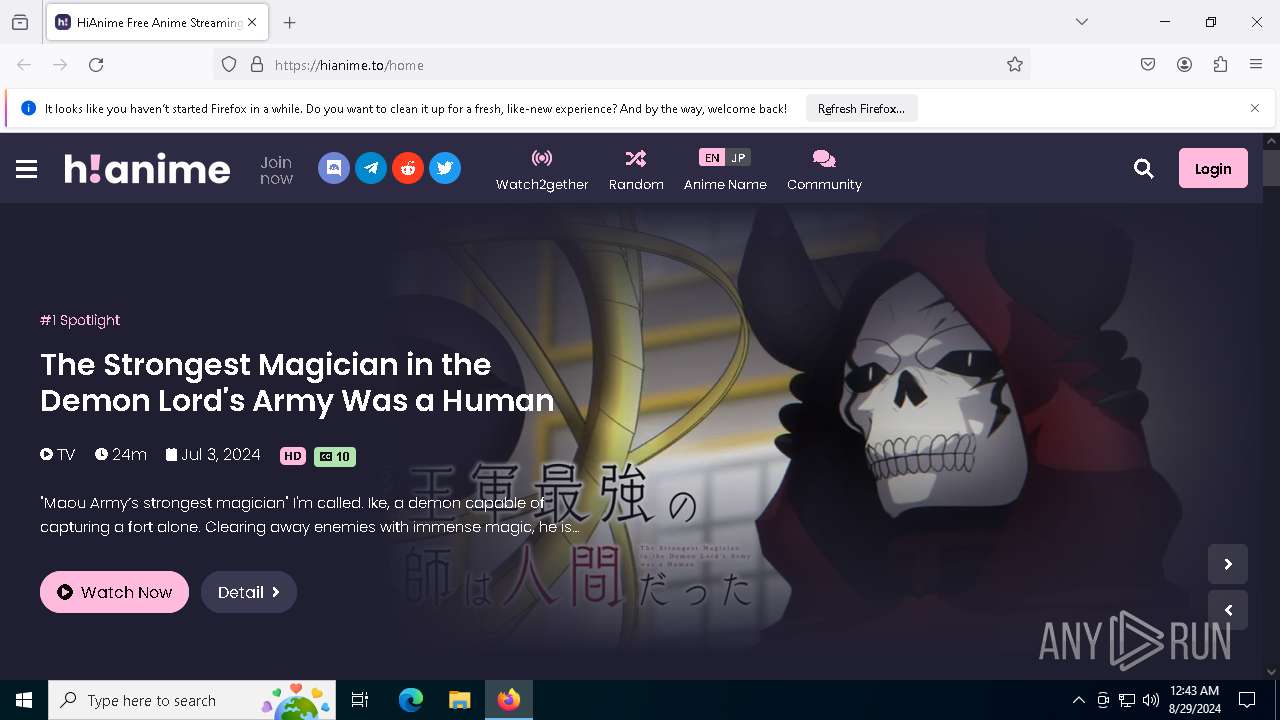
Task: Open the volume control in tray
Action: click(x=1151, y=700)
